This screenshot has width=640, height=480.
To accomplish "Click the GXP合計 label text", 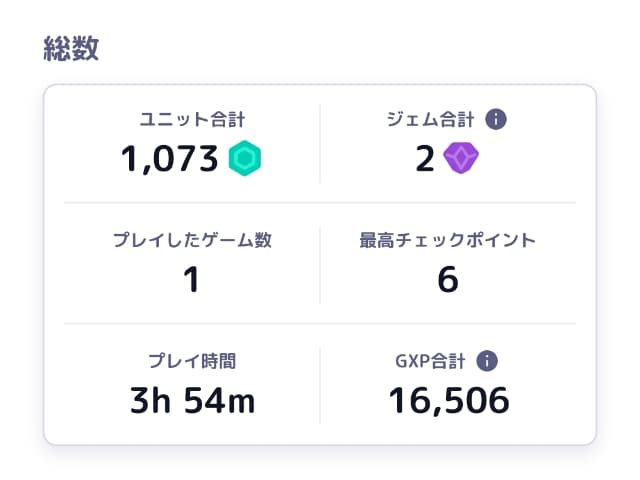I will click(430, 361).
